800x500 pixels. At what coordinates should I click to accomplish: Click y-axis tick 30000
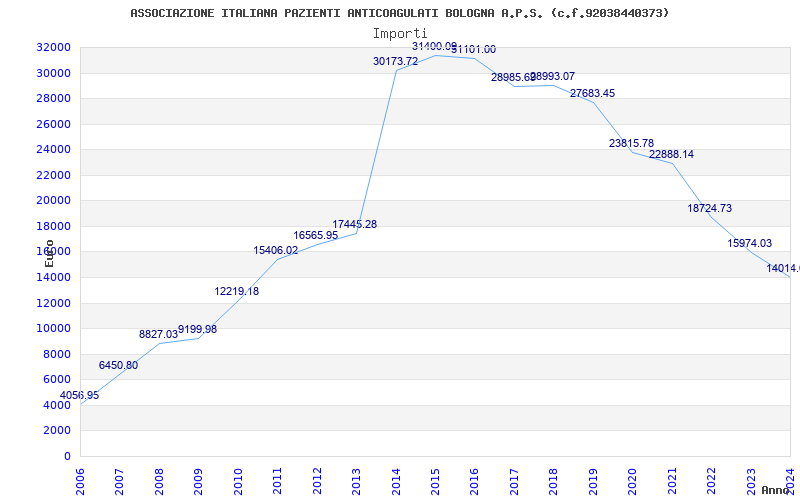pos(53,73)
